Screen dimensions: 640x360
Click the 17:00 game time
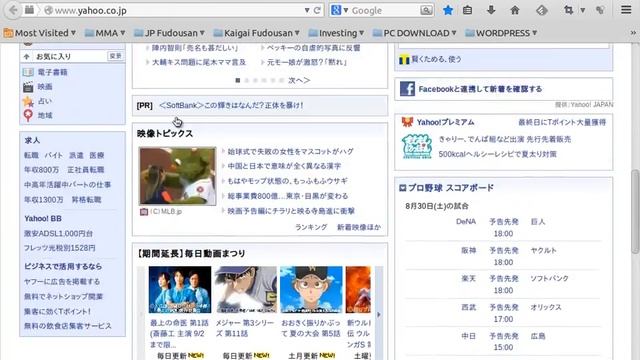tap(503, 319)
